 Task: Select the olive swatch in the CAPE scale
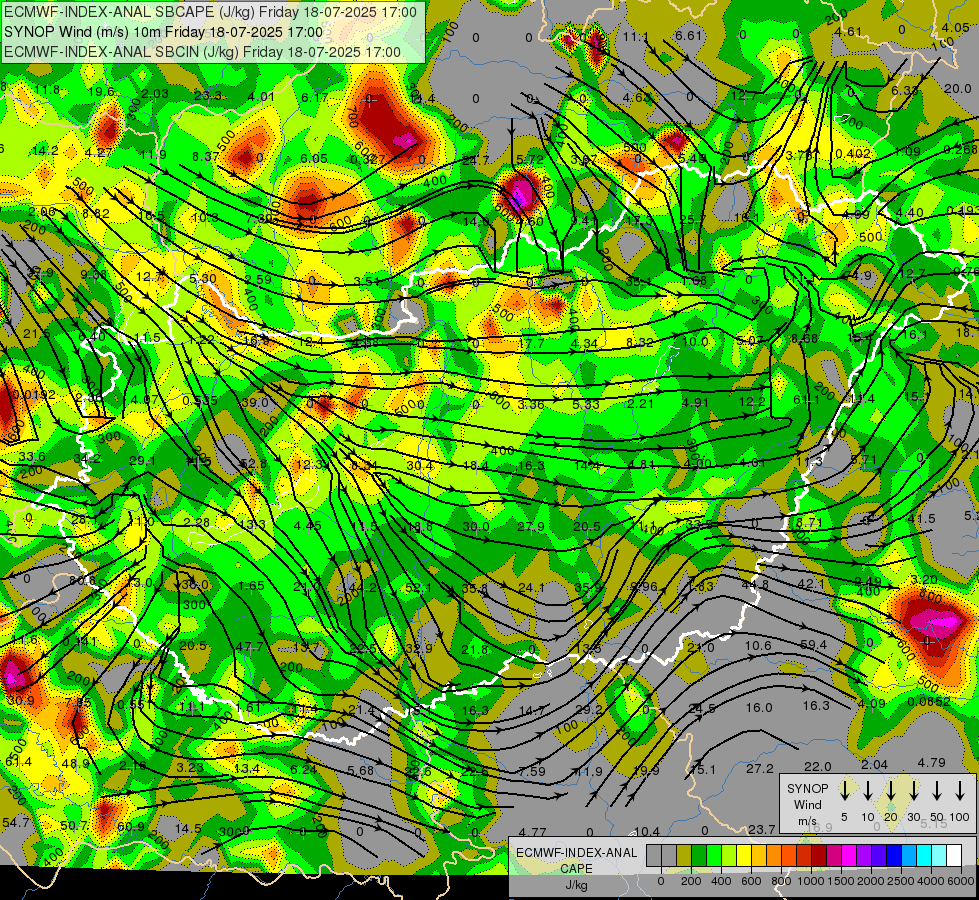pos(684,855)
